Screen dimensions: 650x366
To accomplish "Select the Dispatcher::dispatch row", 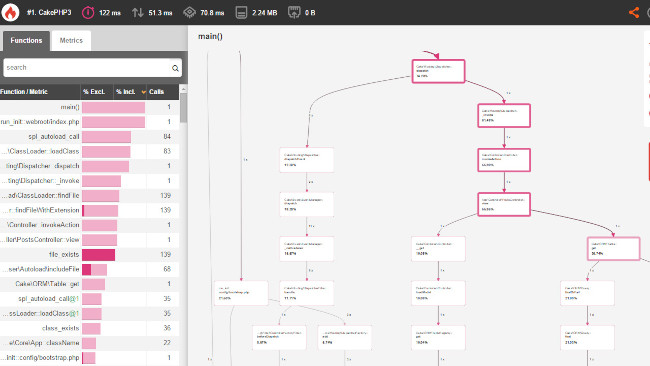I will [x=90, y=166].
